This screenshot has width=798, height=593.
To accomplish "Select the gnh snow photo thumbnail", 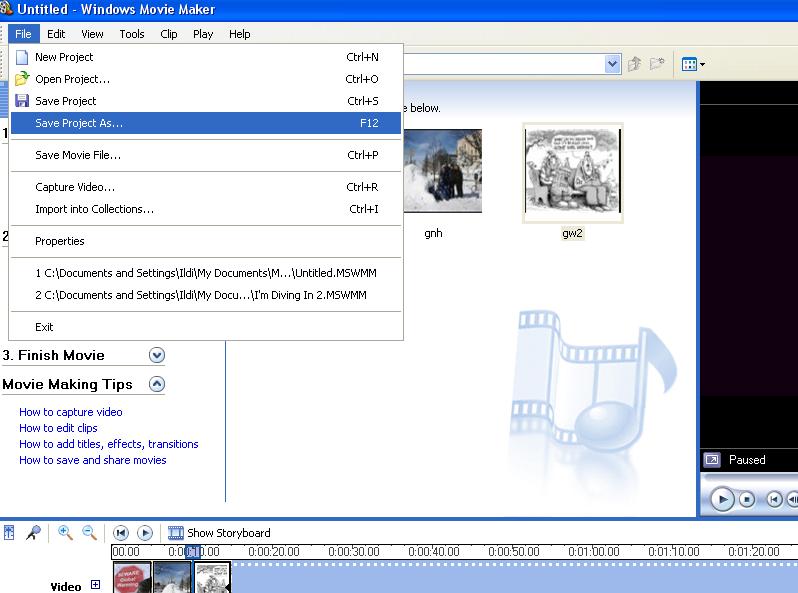I will [442, 171].
